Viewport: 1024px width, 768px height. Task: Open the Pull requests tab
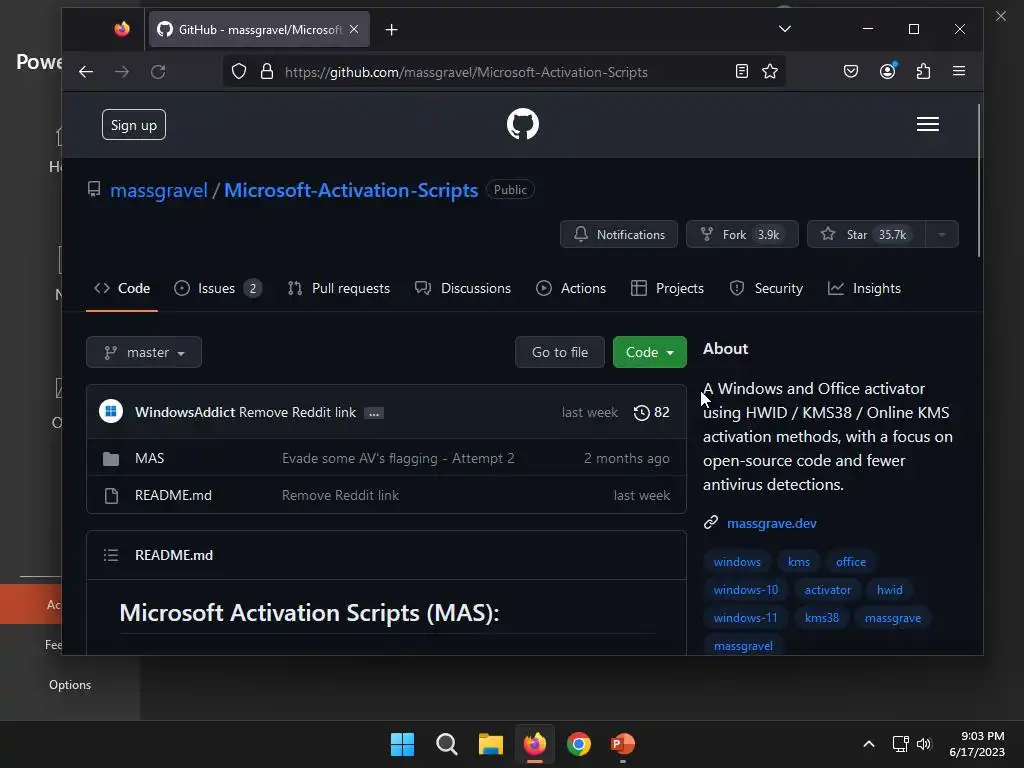tap(338, 288)
